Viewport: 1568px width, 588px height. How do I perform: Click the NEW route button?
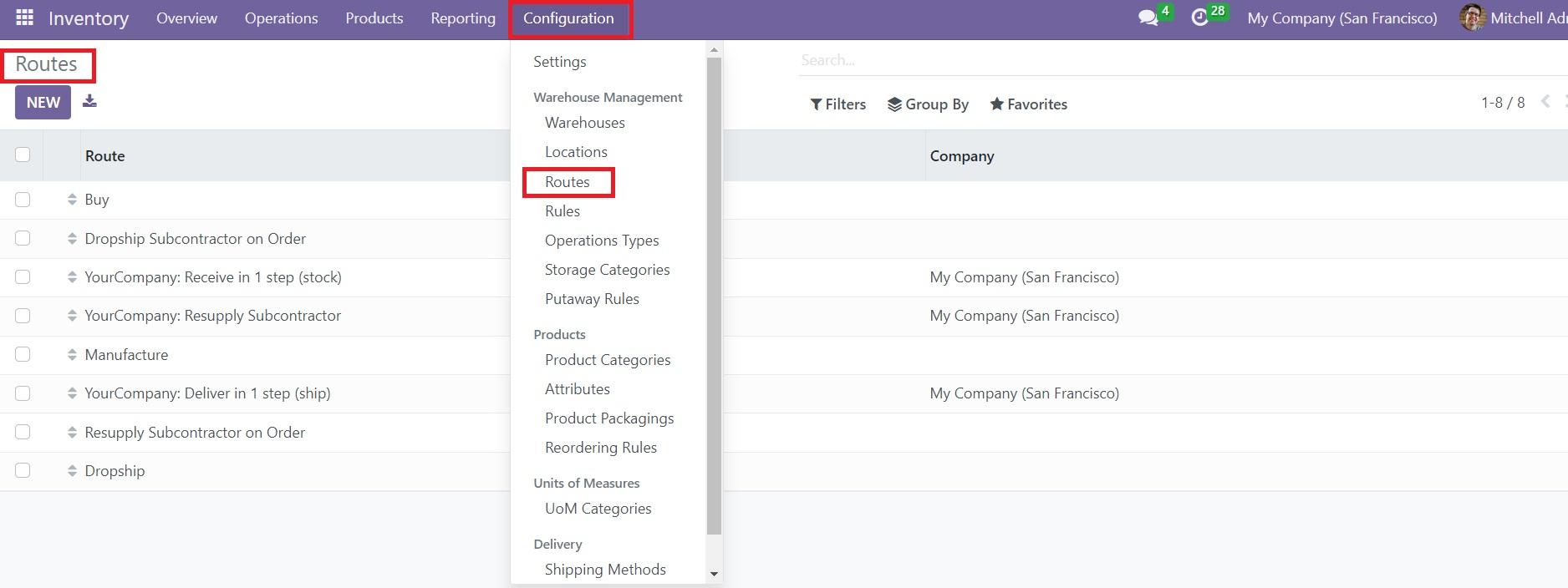[43, 103]
